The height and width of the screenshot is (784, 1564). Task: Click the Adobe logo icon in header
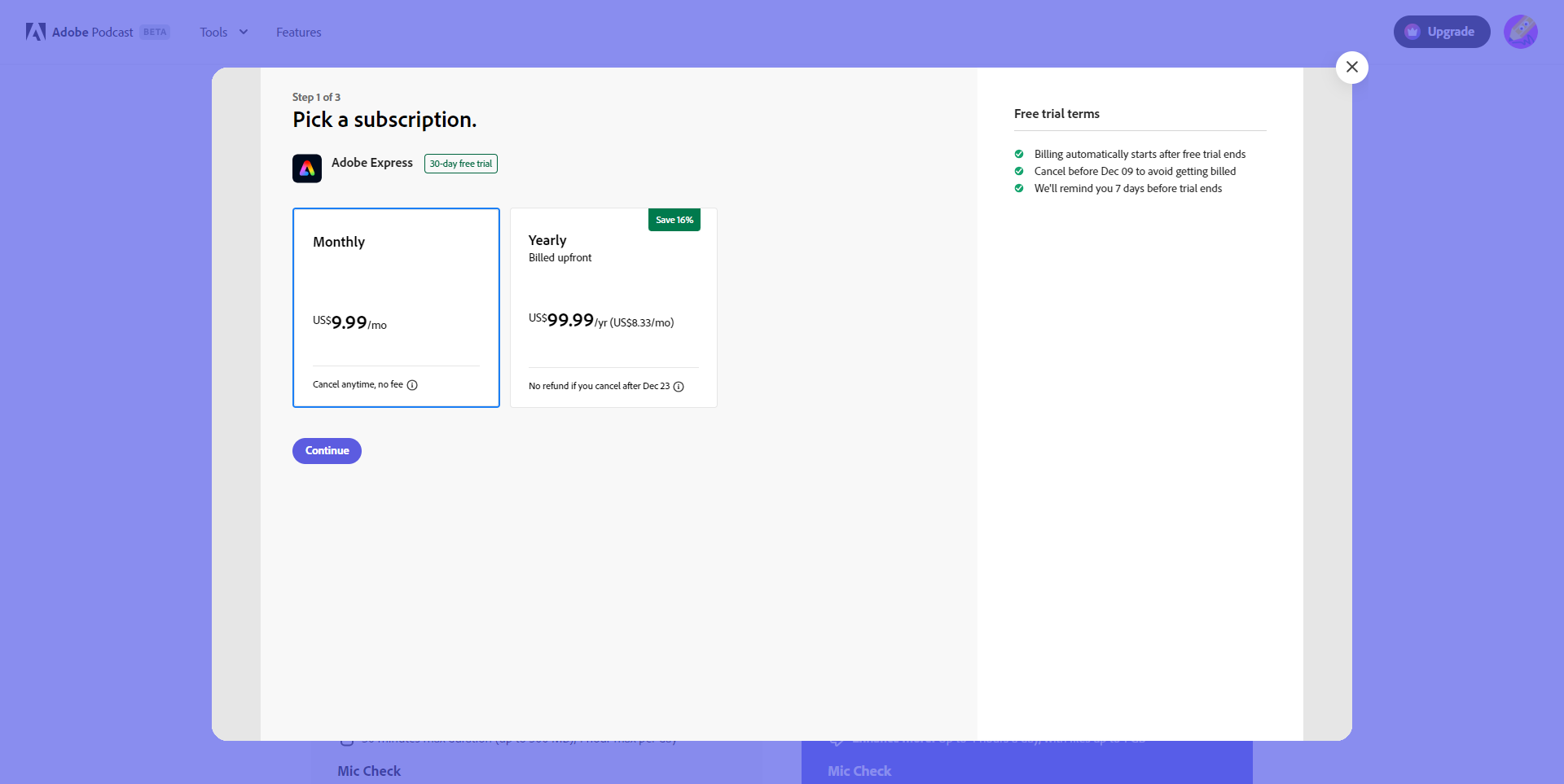(35, 32)
